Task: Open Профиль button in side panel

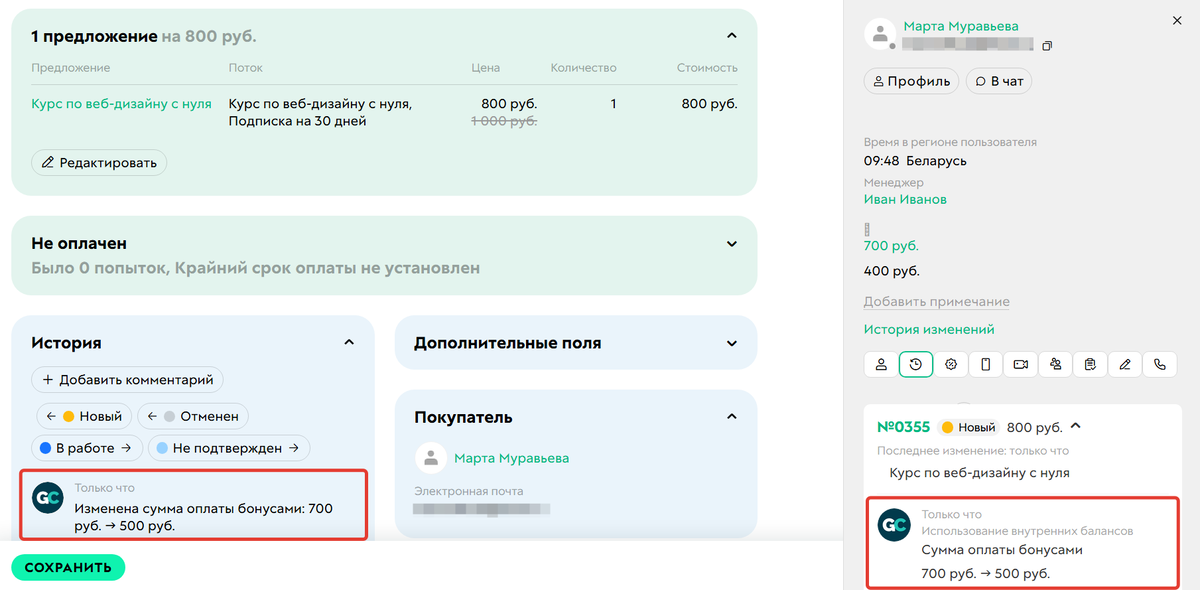Action: 912,81
